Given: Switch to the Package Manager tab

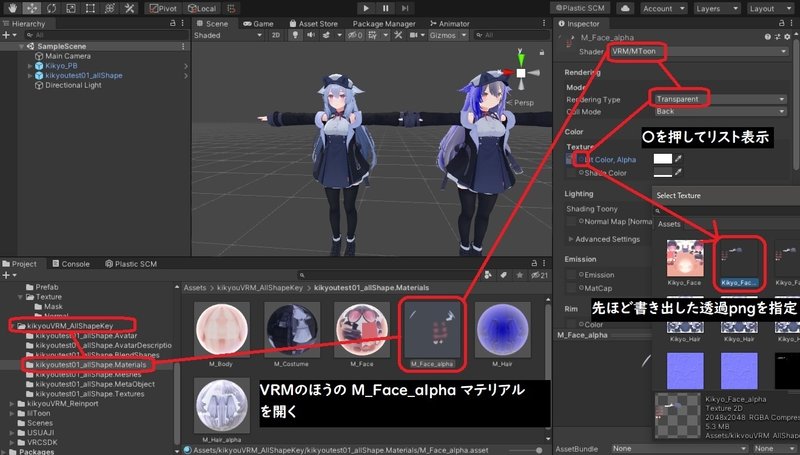Looking at the screenshot, I should (x=384, y=23).
